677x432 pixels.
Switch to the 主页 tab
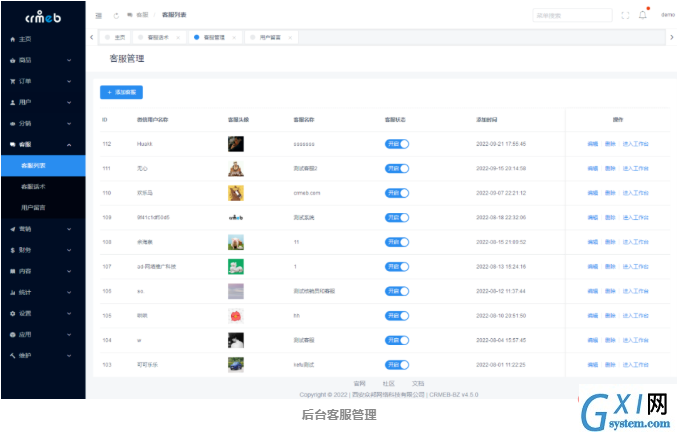(x=115, y=38)
